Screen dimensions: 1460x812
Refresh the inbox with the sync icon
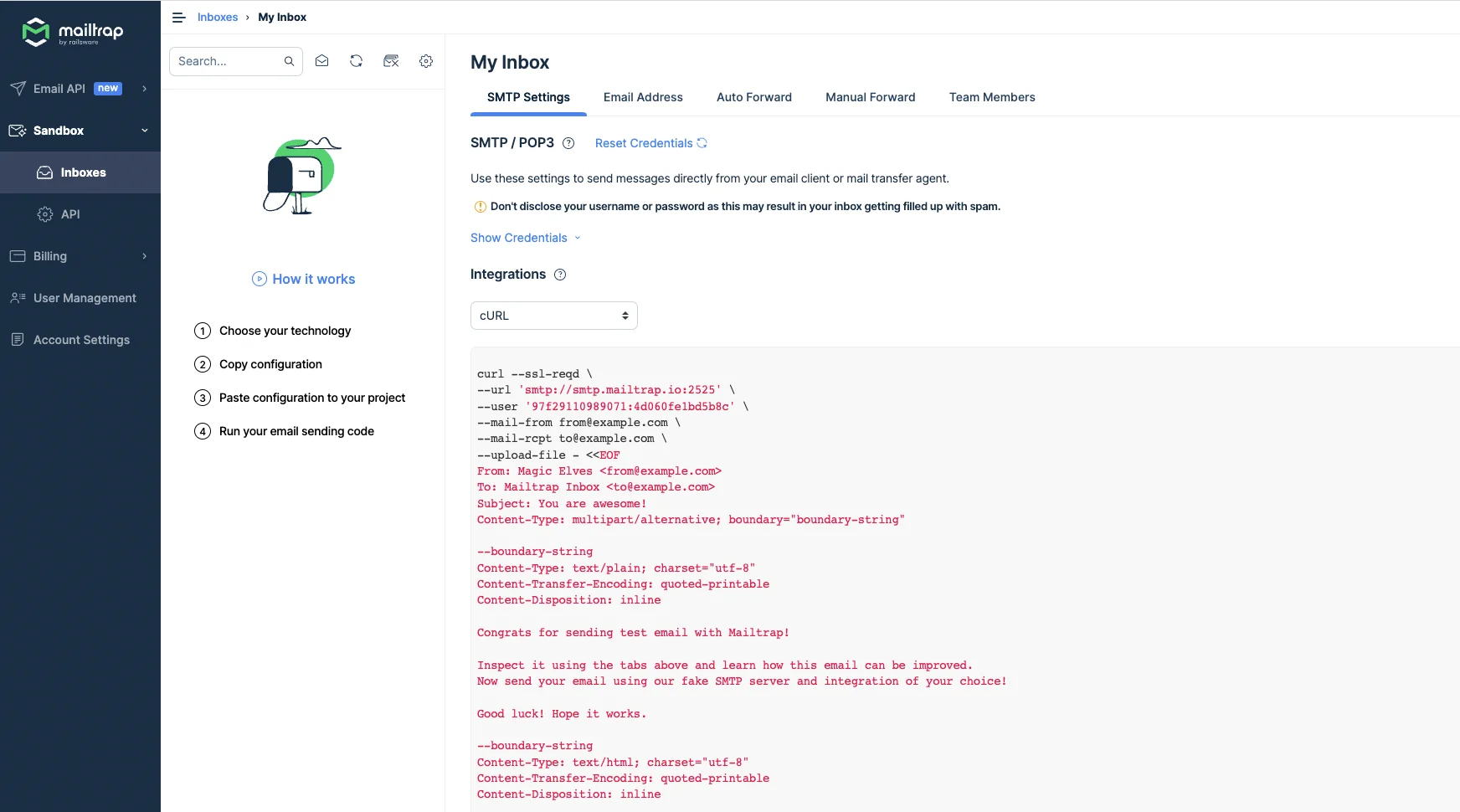[357, 60]
